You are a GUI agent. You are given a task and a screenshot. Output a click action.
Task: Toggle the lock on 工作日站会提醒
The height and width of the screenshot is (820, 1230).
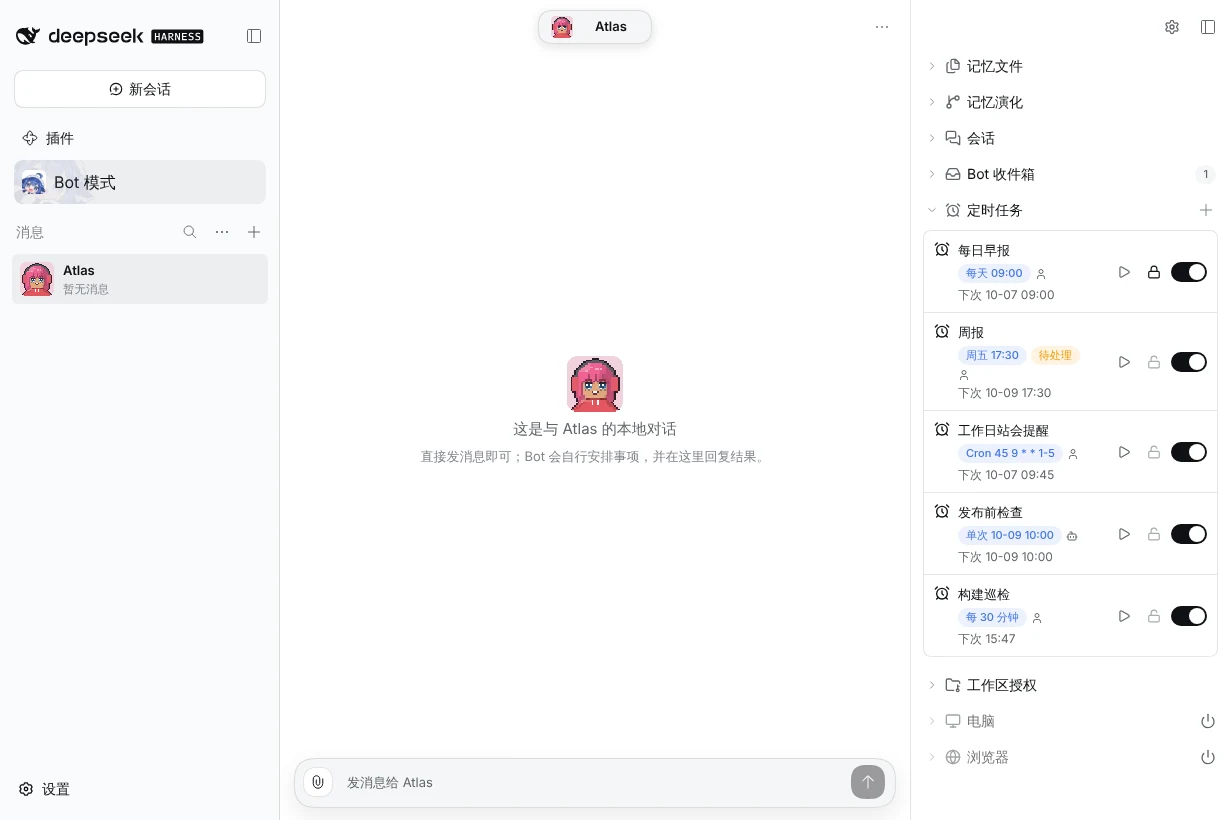point(1154,452)
